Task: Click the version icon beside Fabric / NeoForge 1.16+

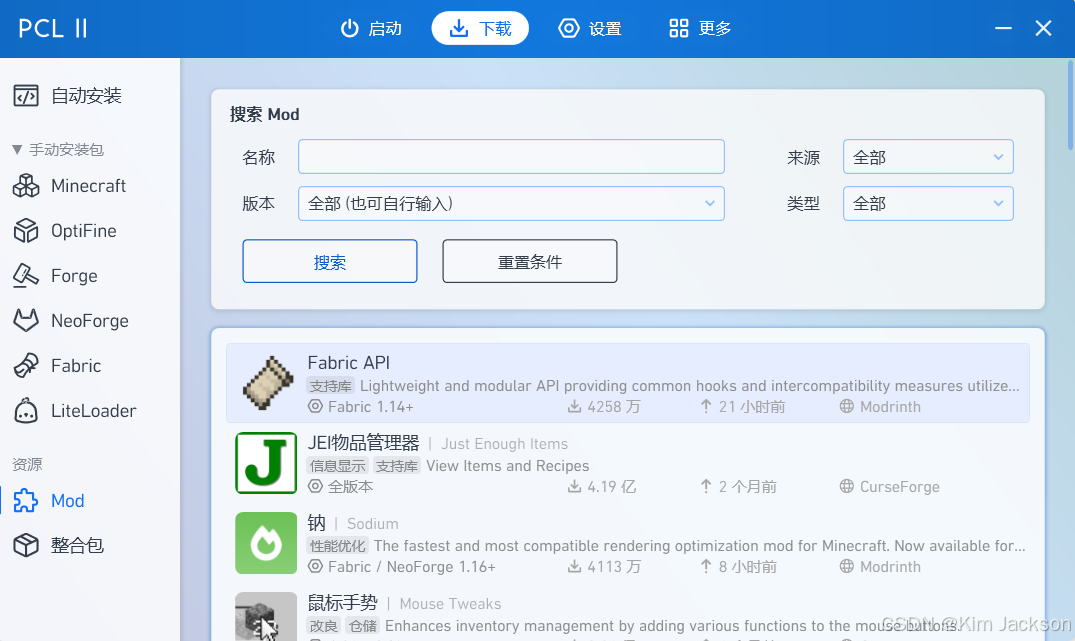Action: click(x=315, y=567)
